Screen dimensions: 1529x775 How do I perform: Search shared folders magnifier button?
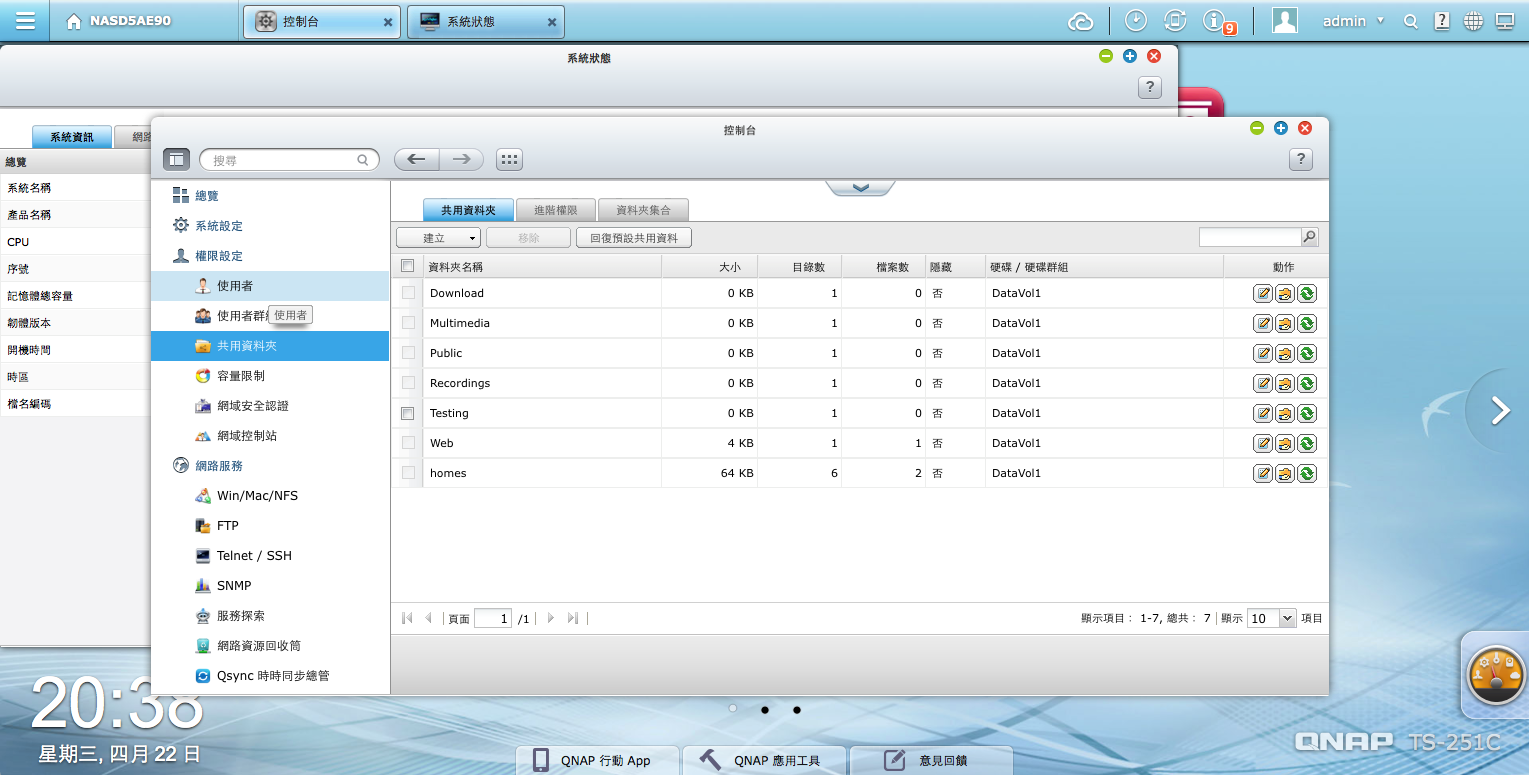point(1310,237)
